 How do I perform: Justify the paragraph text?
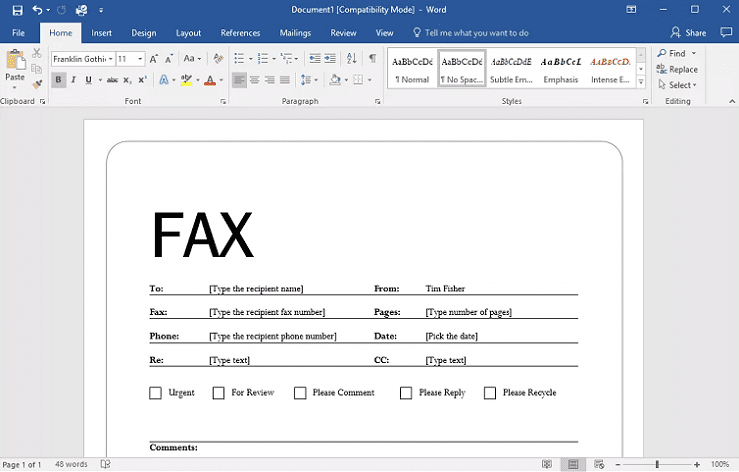coord(285,80)
